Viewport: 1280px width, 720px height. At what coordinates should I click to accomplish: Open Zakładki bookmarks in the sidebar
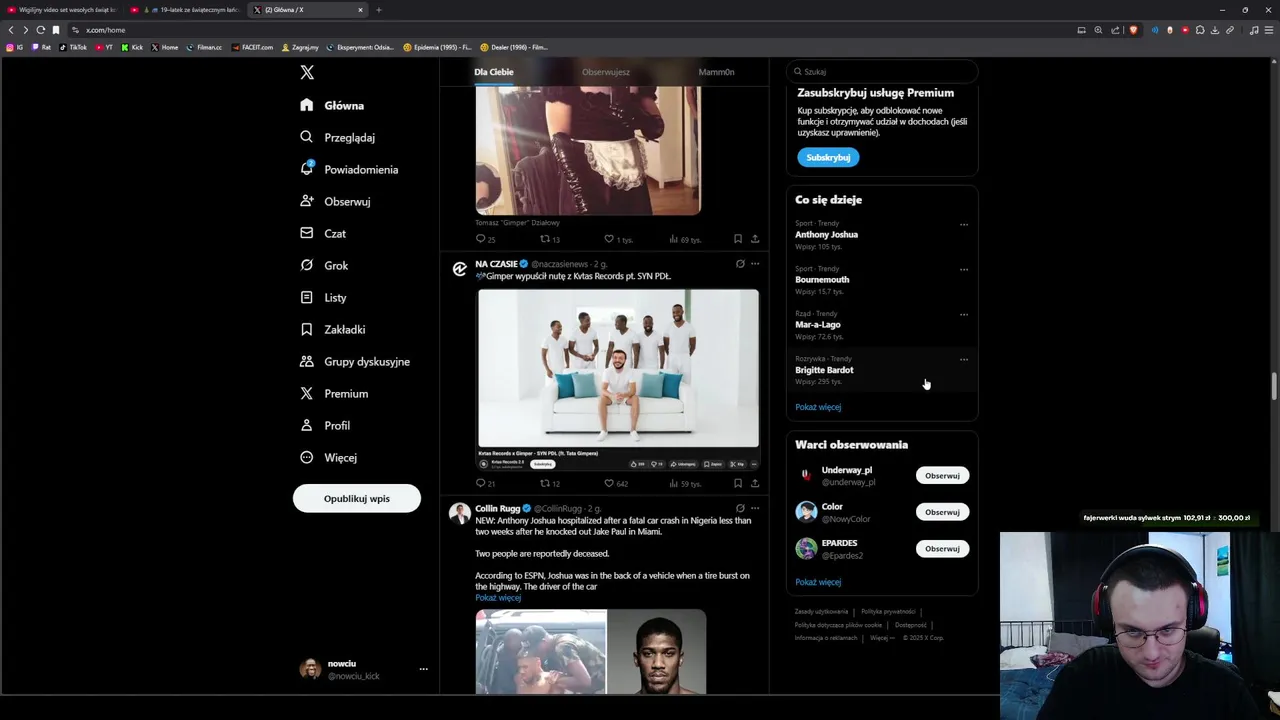coord(333,329)
